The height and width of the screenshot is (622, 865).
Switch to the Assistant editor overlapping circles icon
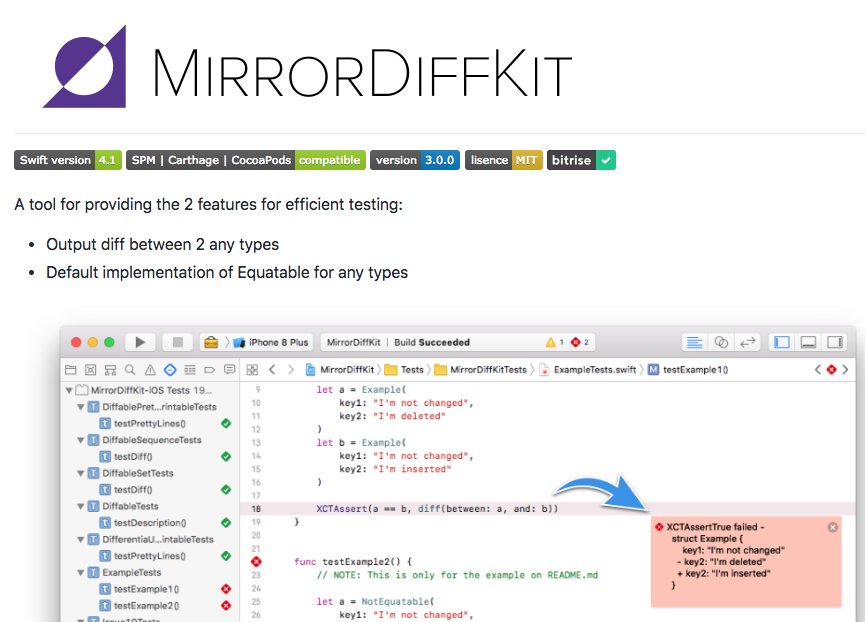pyautogui.click(x=721, y=342)
